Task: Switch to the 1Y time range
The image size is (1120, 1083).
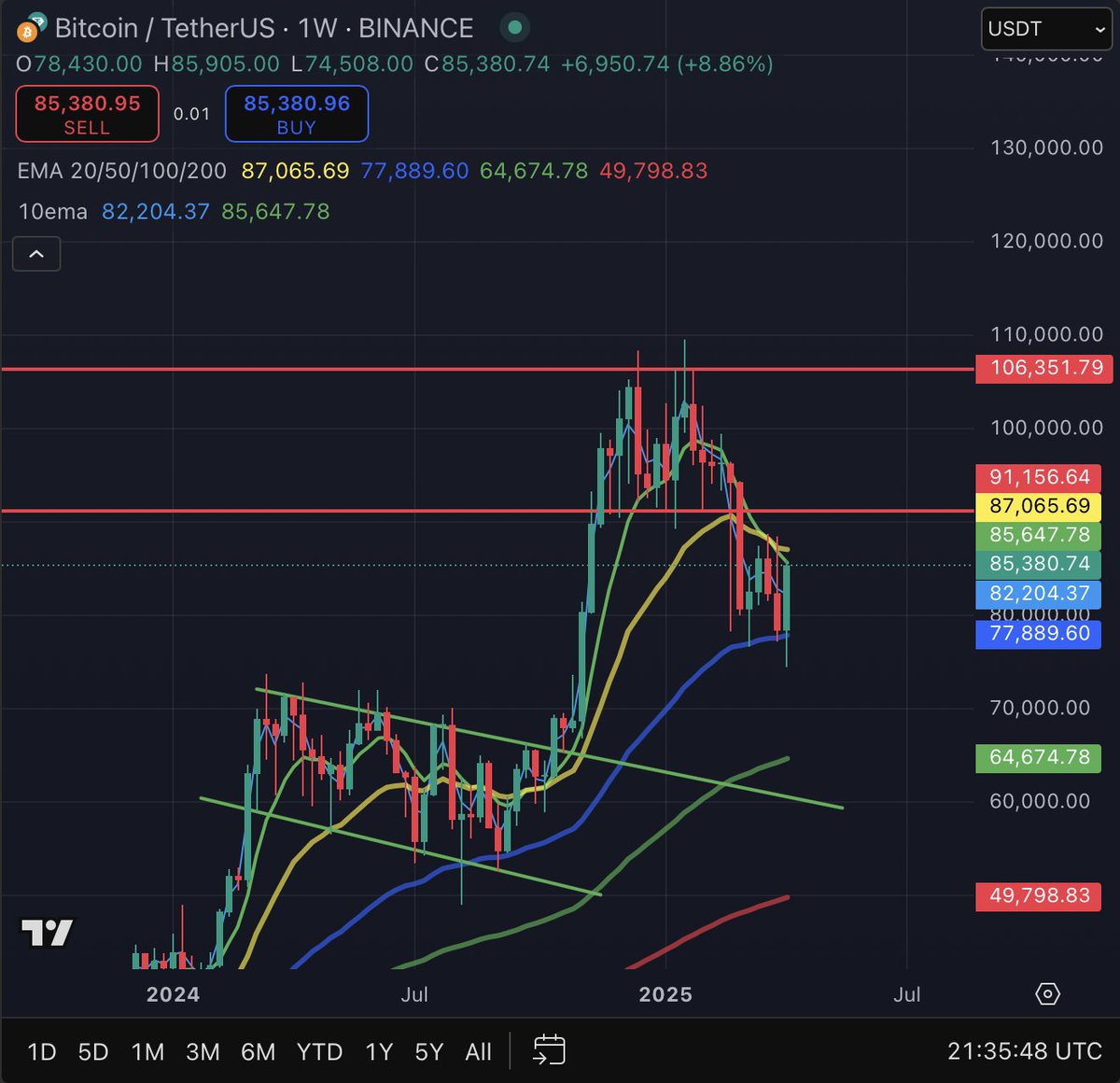Action: 379,1052
